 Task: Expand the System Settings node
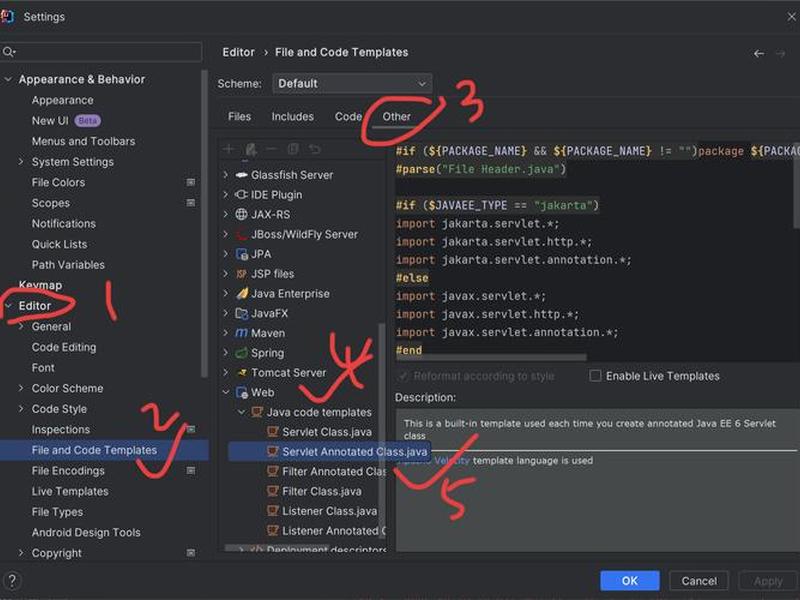point(21,162)
